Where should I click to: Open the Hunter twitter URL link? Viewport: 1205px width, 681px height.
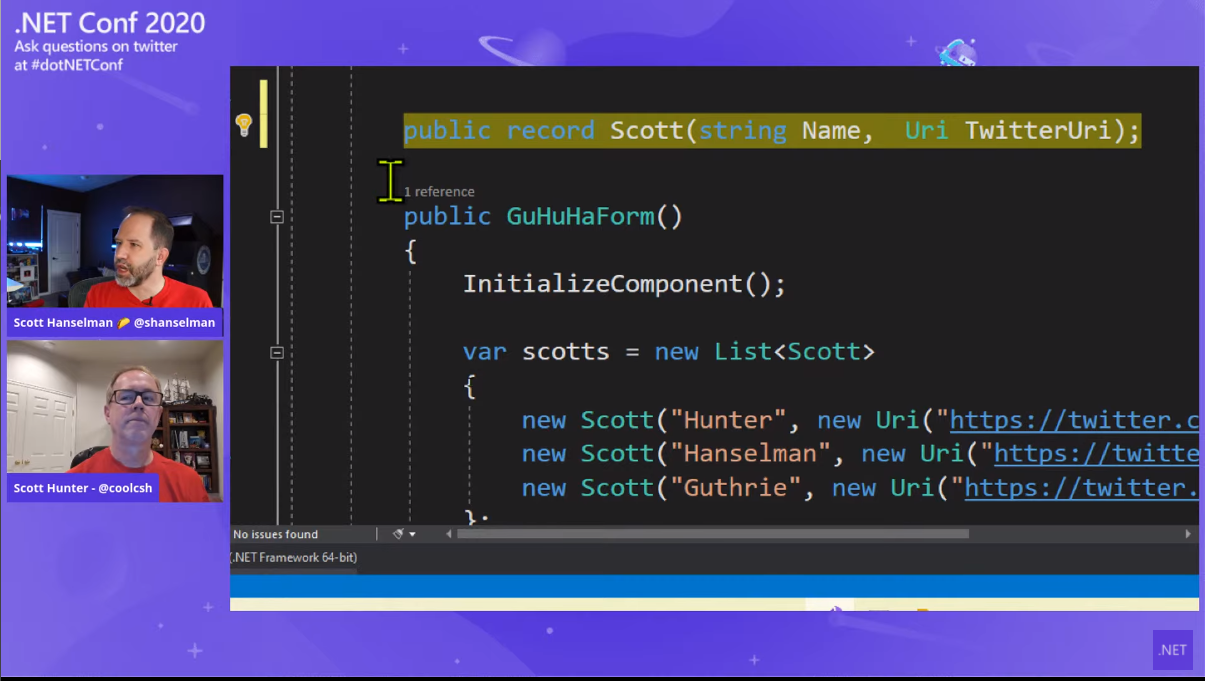click(x=1074, y=420)
